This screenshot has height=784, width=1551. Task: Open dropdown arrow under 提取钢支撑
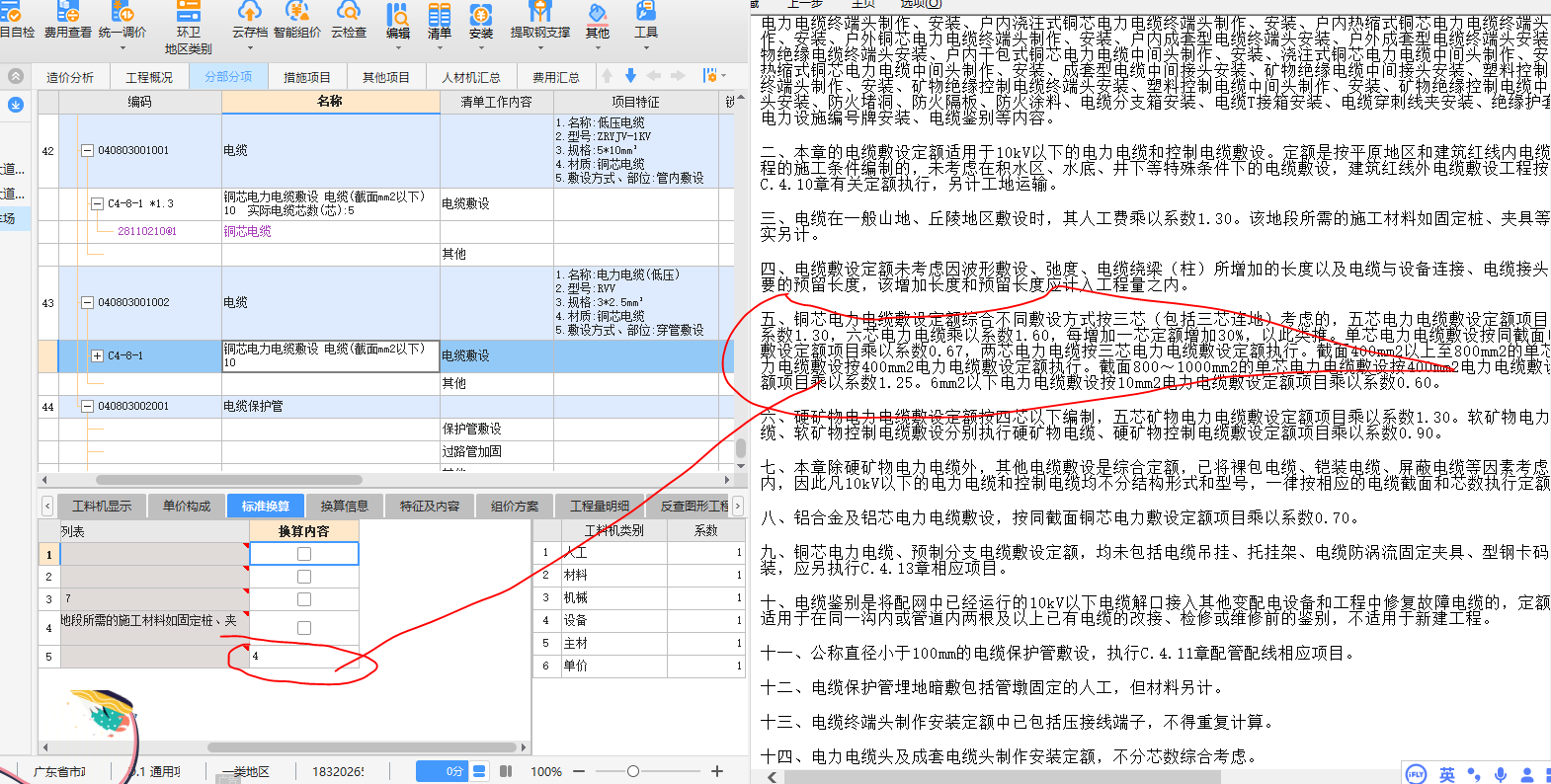539,47
